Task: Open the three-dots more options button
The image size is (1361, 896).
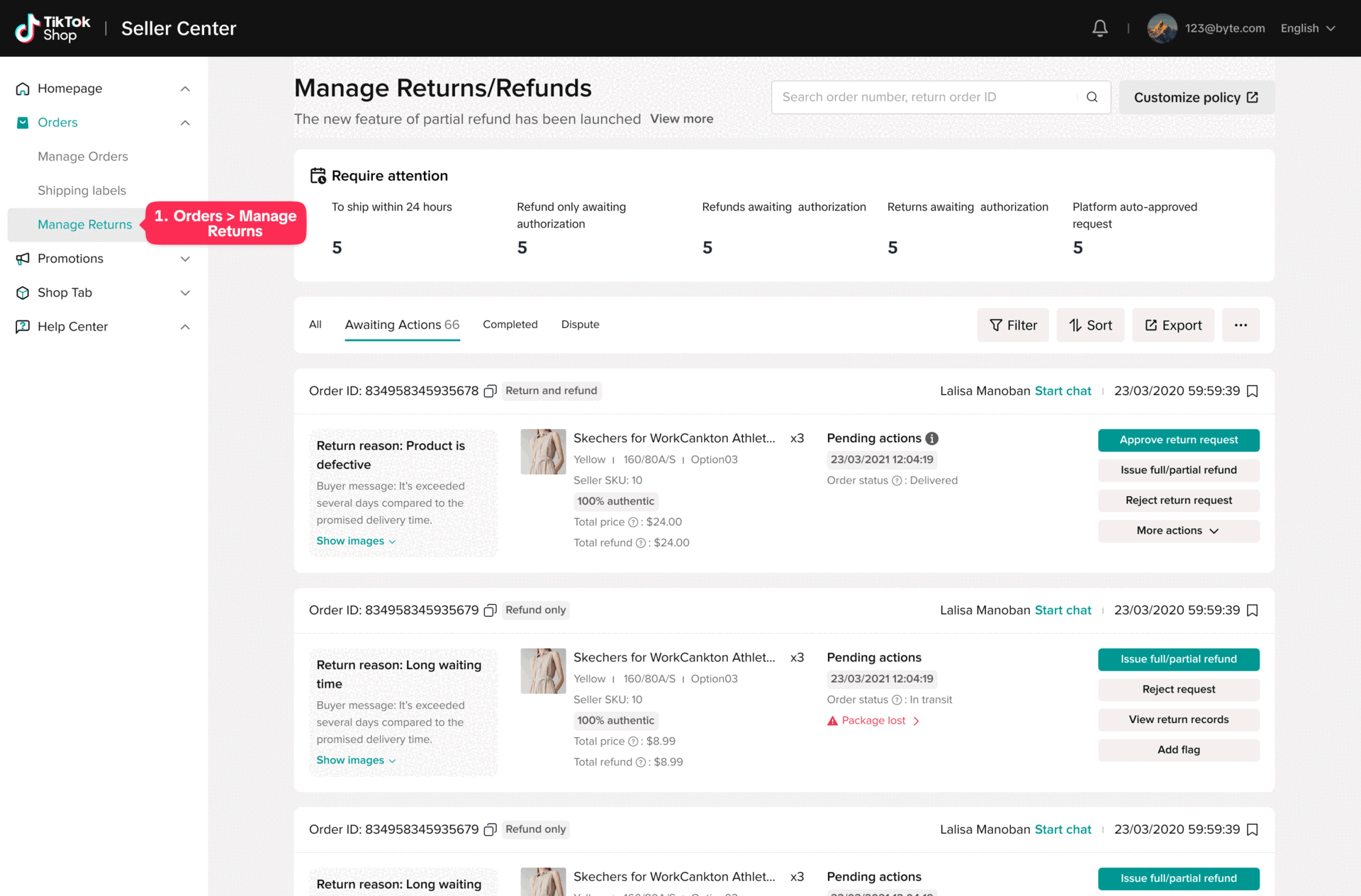Action: (1240, 325)
